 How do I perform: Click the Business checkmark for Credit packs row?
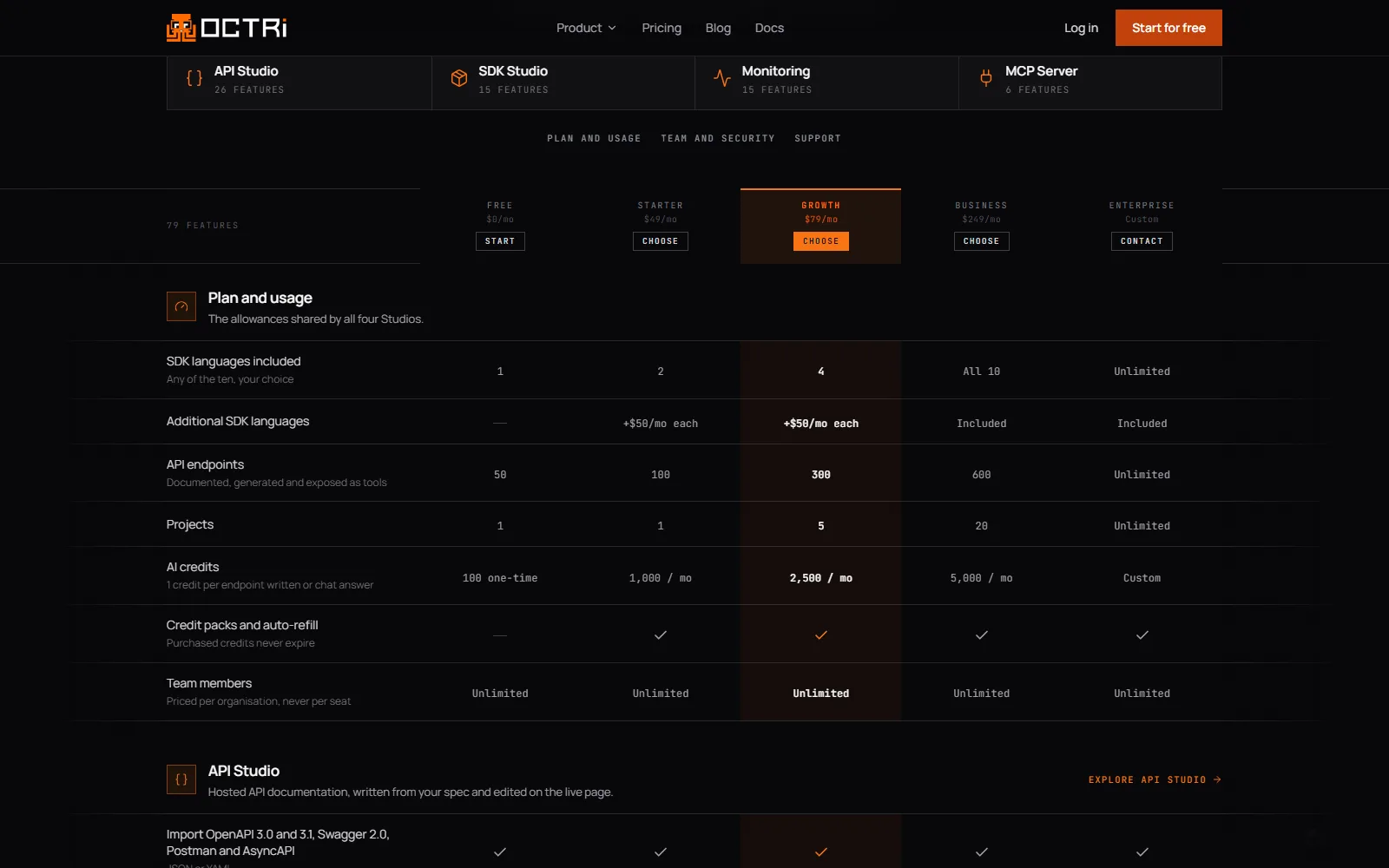coord(982,635)
